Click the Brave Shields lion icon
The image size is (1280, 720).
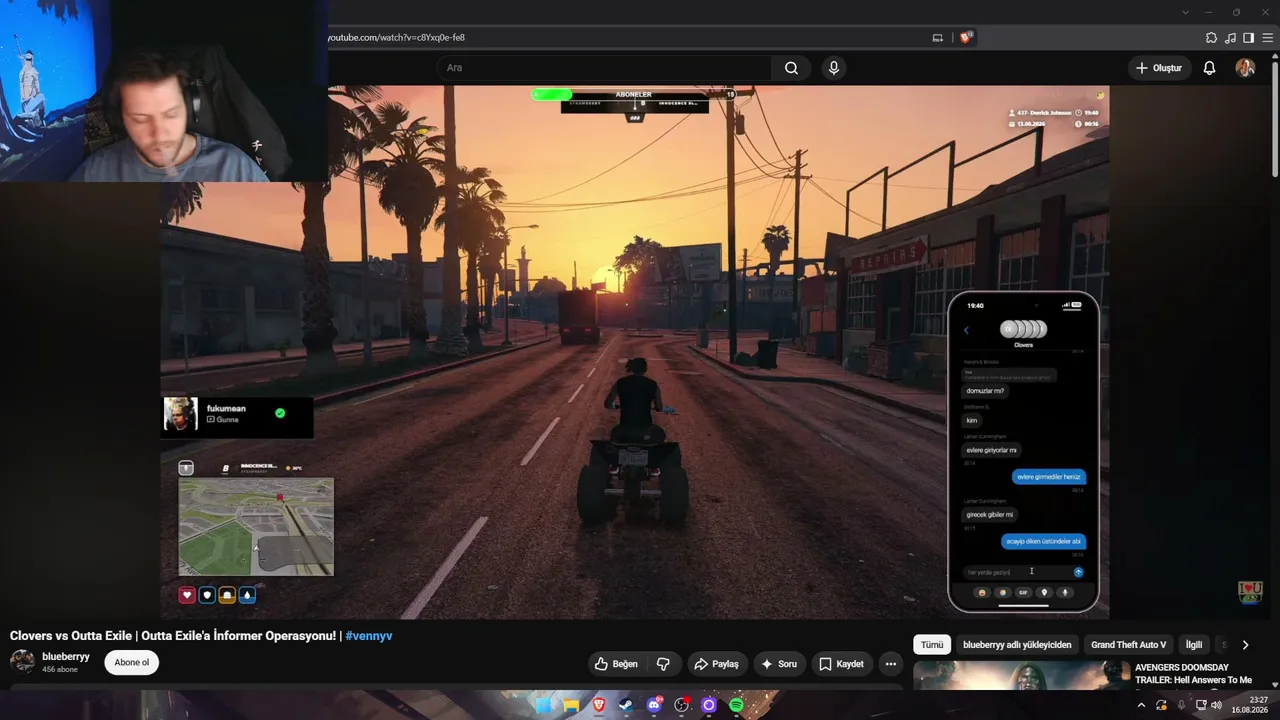click(965, 38)
